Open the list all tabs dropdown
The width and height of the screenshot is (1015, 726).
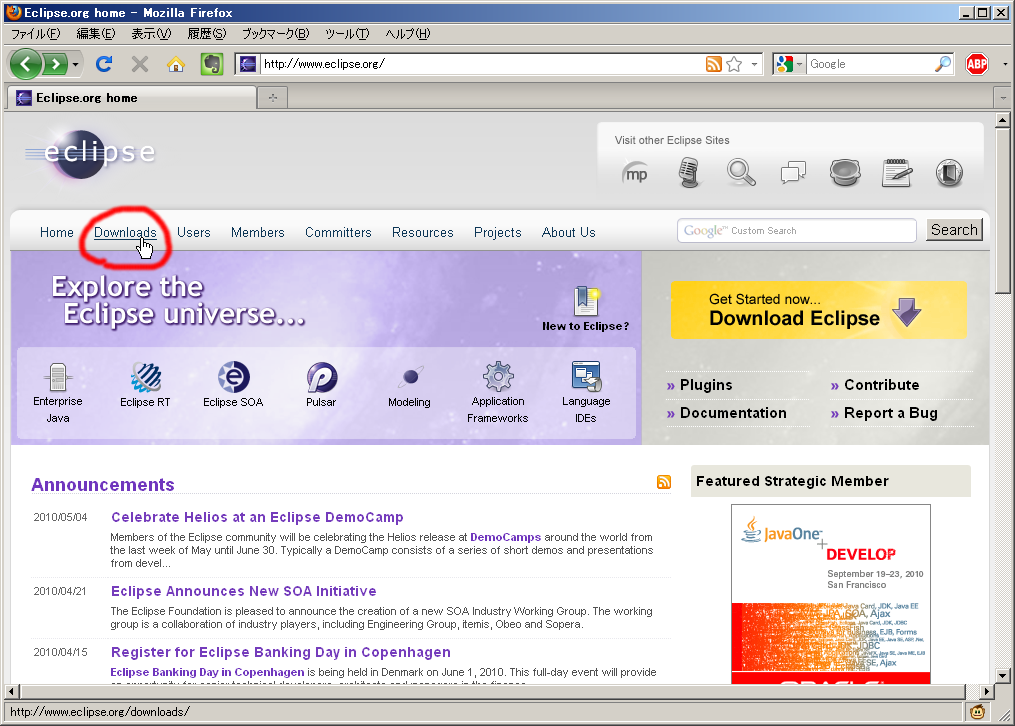point(1003,98)
